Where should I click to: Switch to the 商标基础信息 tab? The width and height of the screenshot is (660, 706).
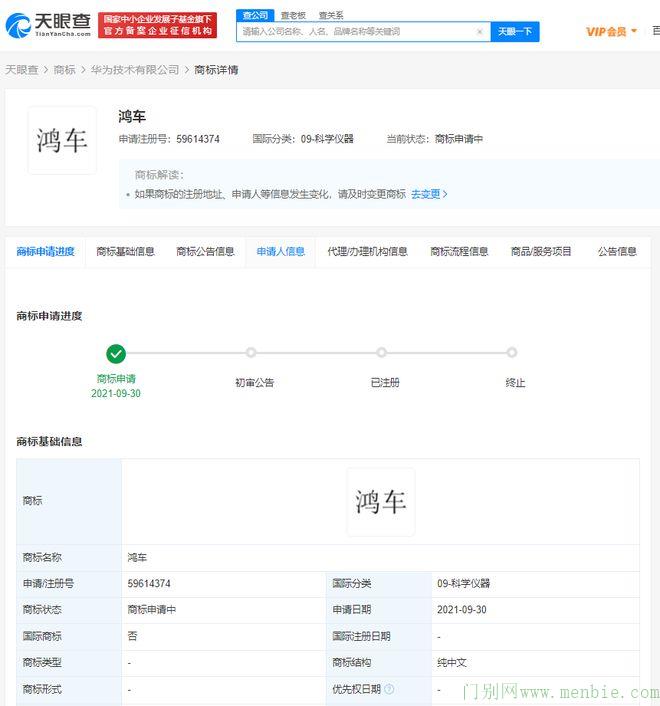coord(125,252)
